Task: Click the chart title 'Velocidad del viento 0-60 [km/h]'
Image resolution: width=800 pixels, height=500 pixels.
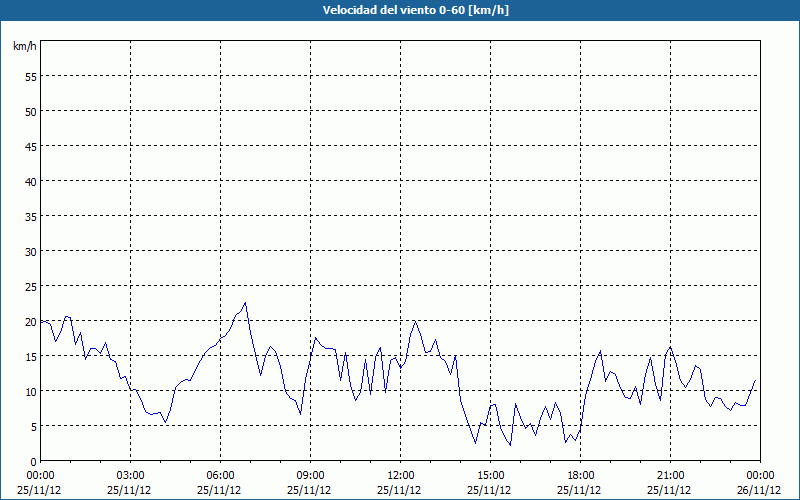Action: click(415, 10)
